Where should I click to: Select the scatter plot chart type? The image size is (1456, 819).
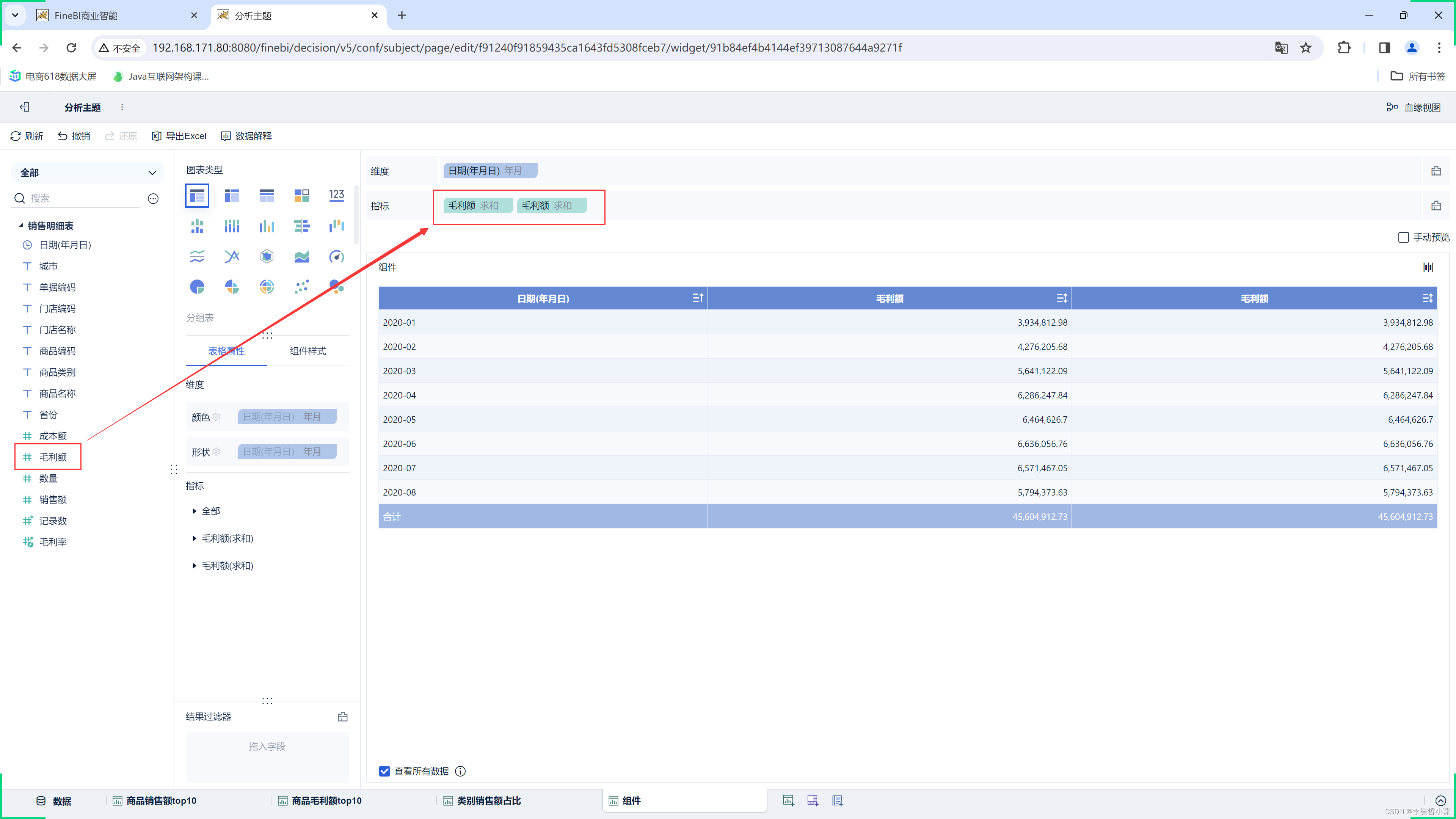[x=302, y=287]
